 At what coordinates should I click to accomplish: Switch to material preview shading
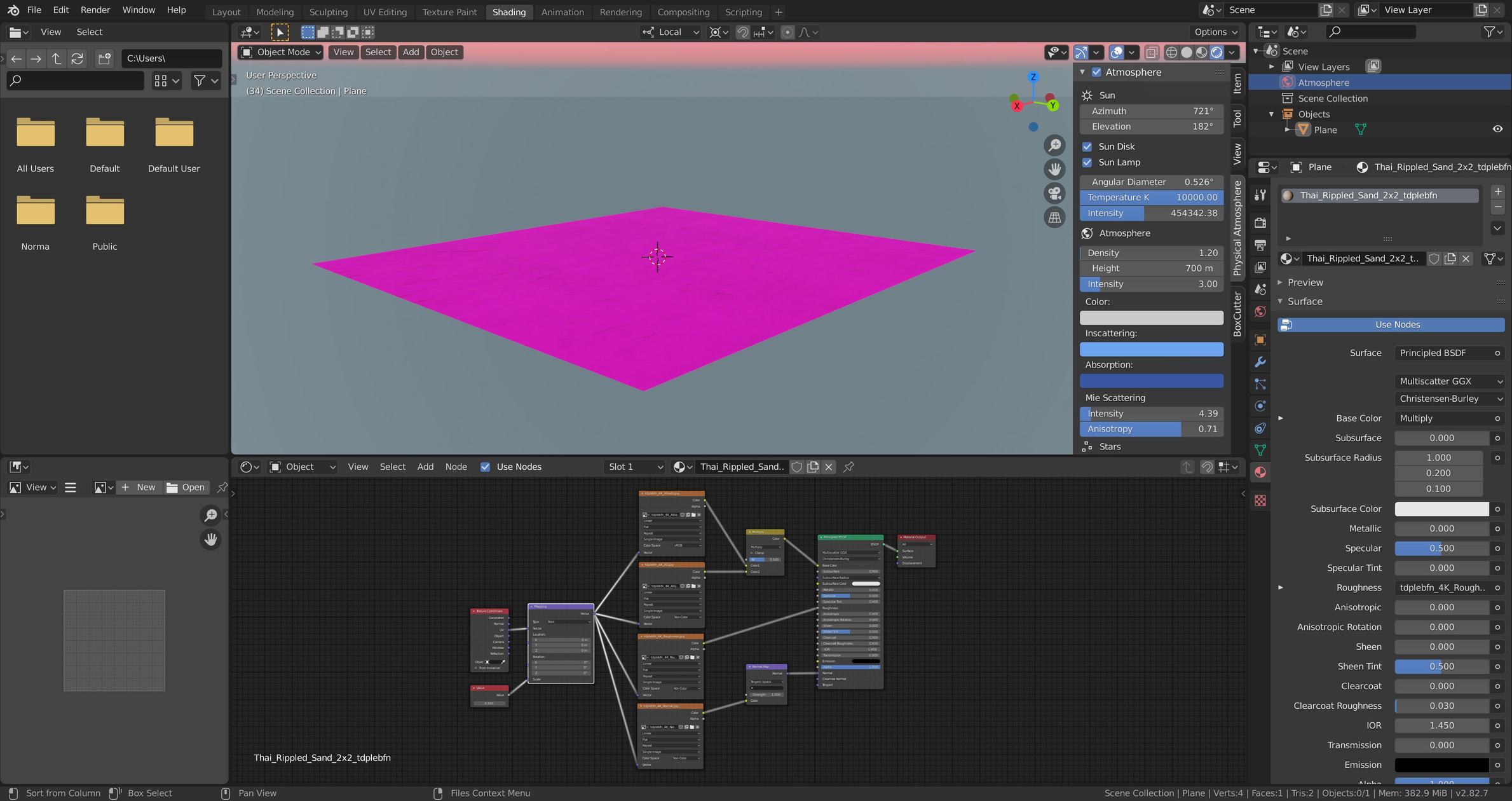click(x=1202, y=52)
